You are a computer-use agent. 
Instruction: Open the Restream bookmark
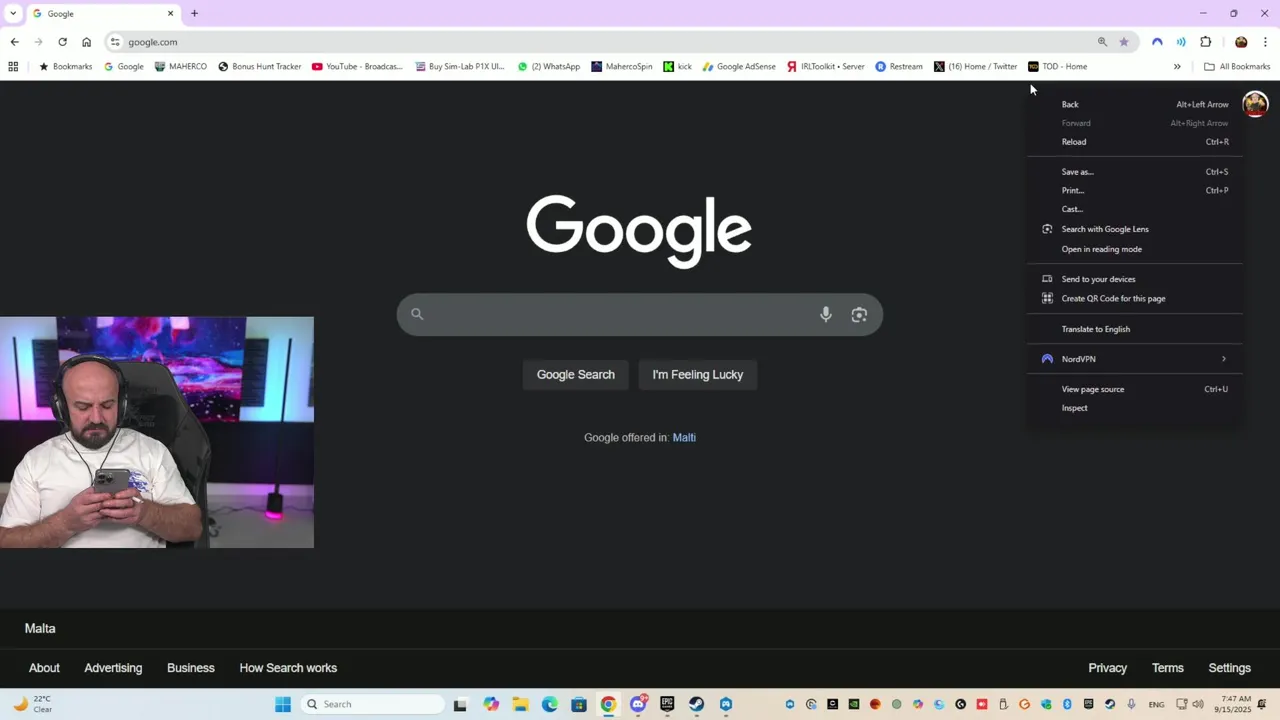pyautogui.click(x=899, y=66)
